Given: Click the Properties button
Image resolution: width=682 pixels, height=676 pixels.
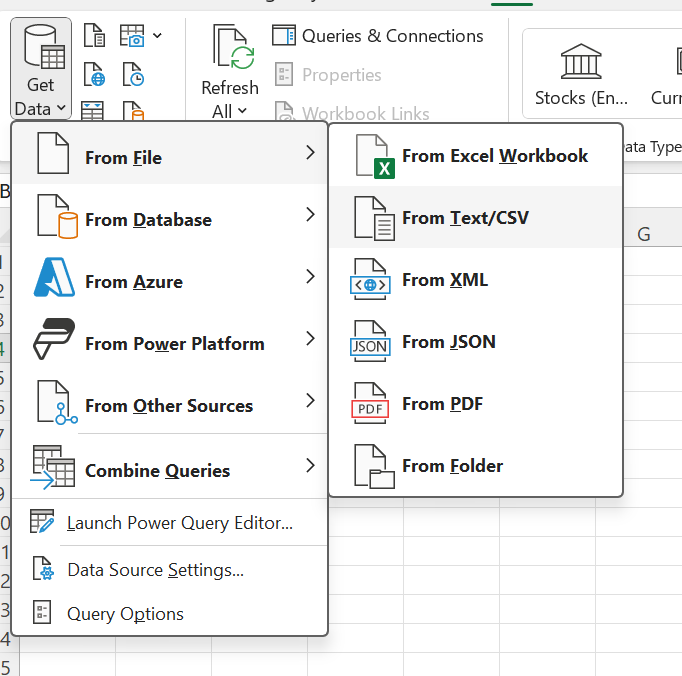Looking at the screenshot, I should [x=328, y=74].
